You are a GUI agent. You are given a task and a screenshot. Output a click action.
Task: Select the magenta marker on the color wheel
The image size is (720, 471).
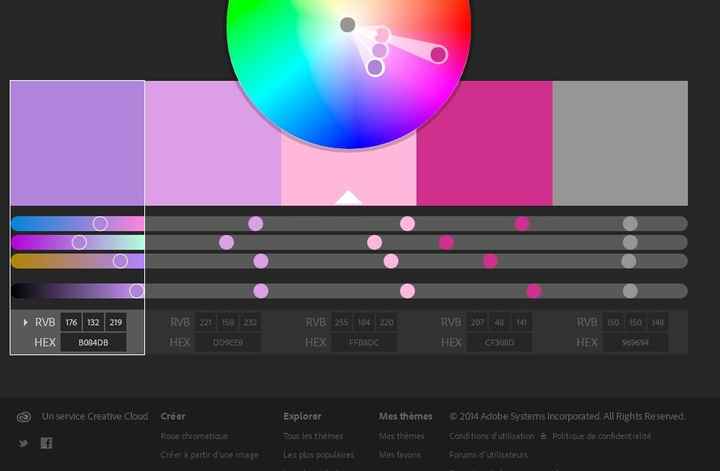[x=438, y=54]
